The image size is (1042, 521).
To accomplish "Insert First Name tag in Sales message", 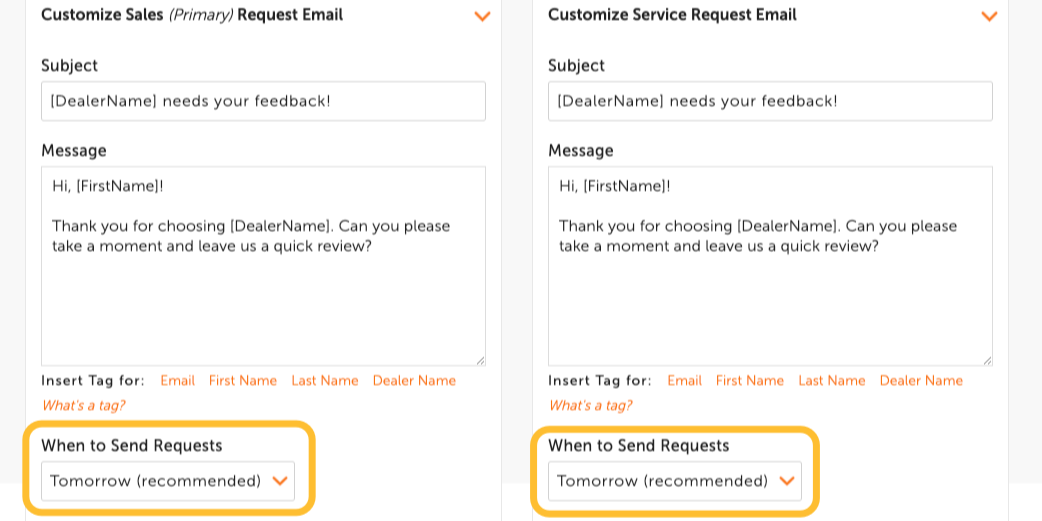I will pos(243,381).
